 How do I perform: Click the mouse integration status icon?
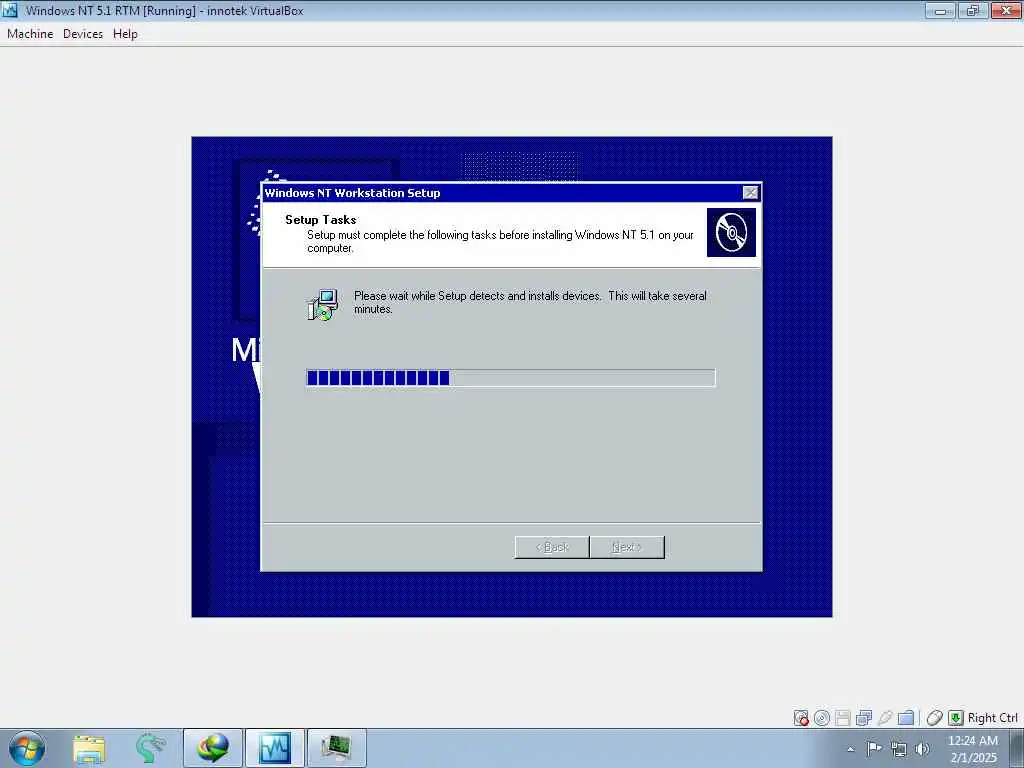935,718
